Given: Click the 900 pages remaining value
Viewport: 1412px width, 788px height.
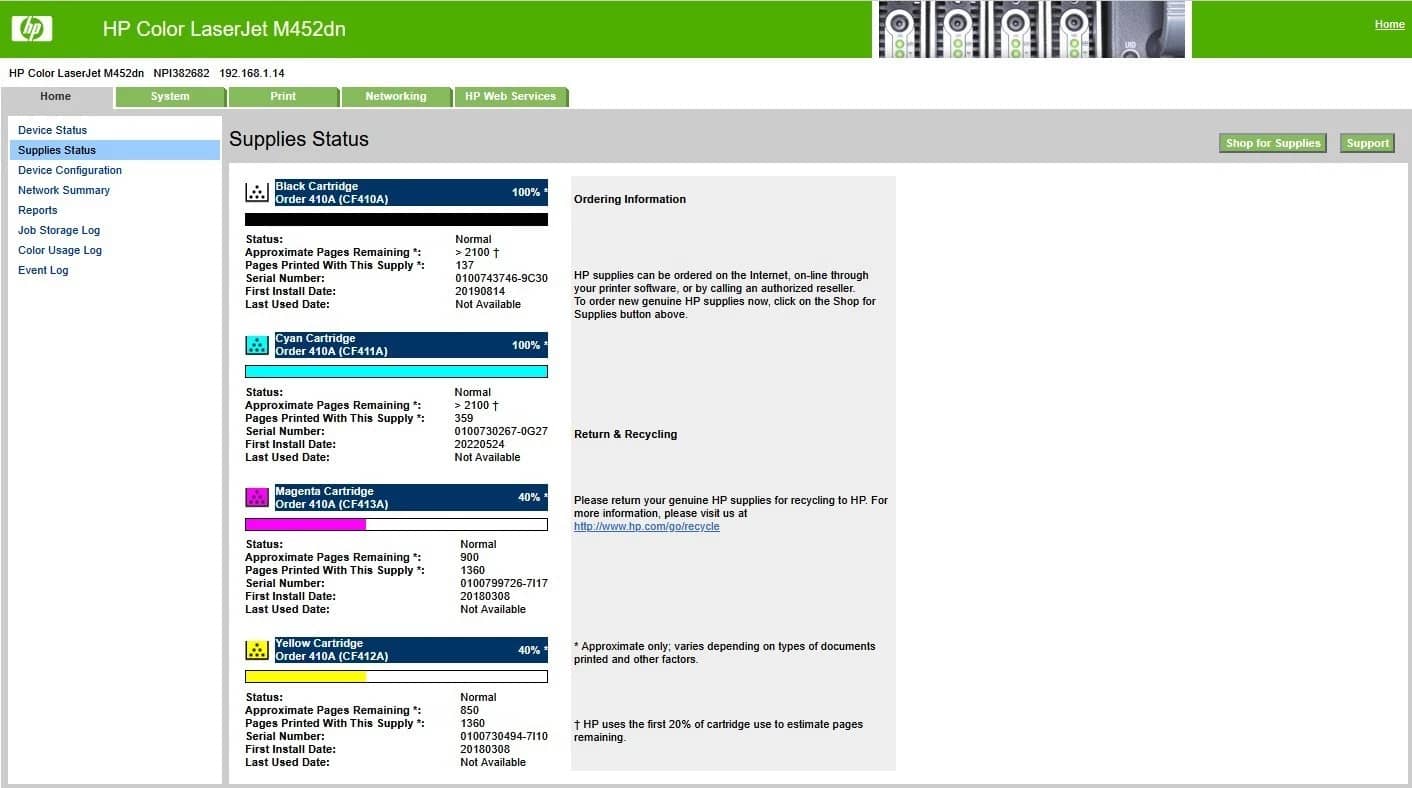Looking at the screenshot, I should (x=469, y=558).
